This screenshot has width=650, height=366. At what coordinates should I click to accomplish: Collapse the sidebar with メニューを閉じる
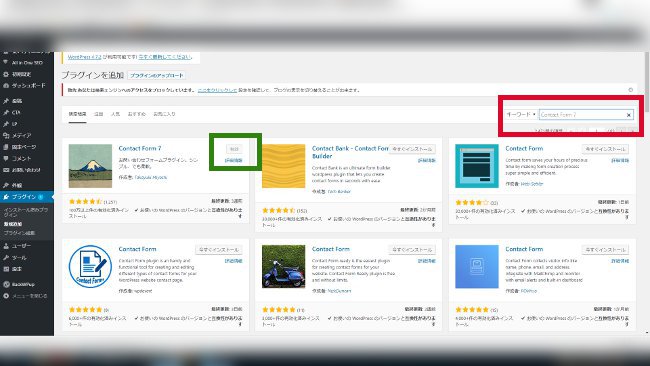click(x=27, y=296)
